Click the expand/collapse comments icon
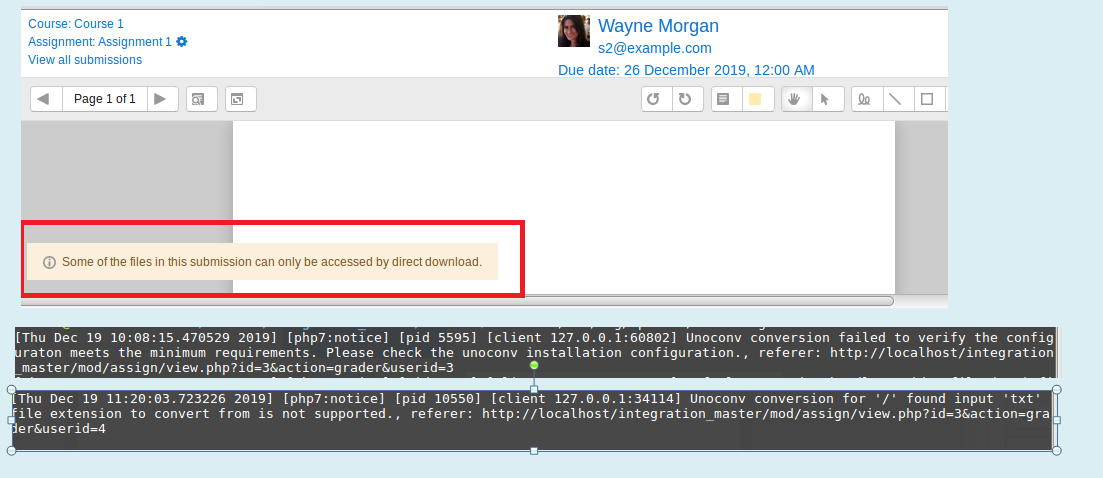1103x478 pixels. pos(241,99)
